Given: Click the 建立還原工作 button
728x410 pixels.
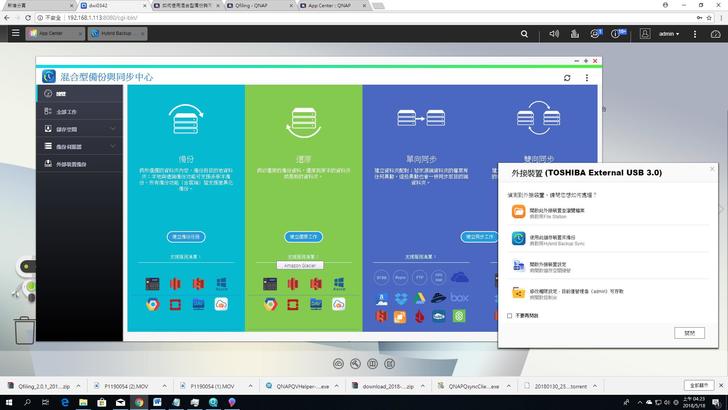Looking at the screenshot, I should (x=304, y=237).
